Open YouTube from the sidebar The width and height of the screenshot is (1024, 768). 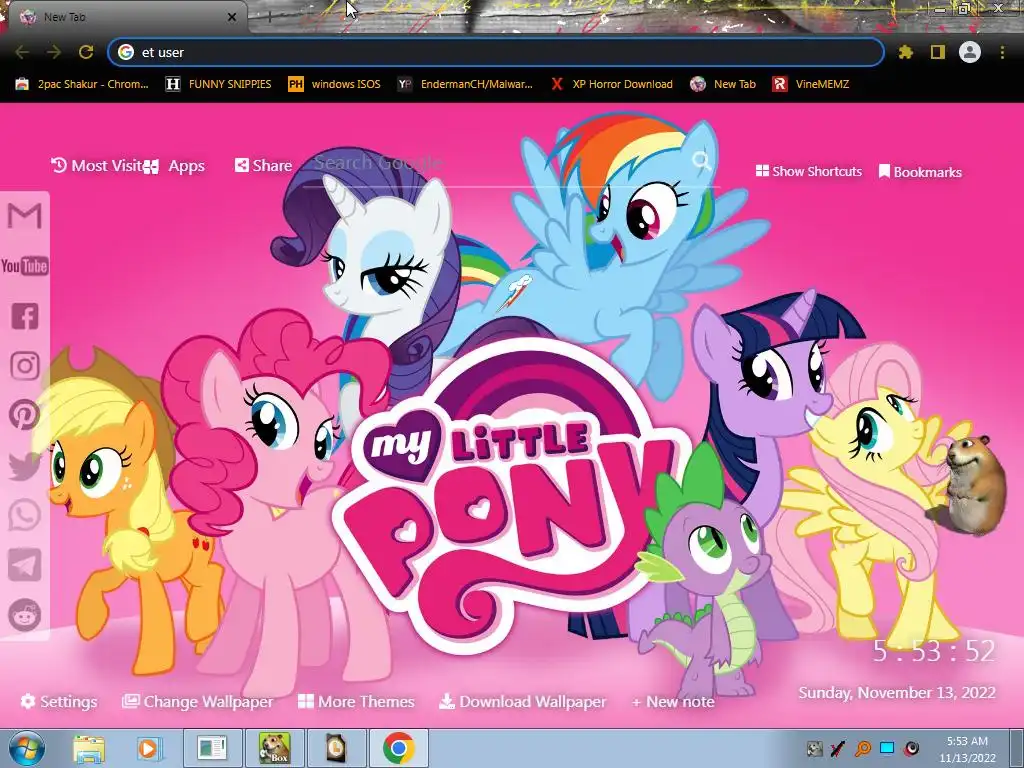[25, 266]
